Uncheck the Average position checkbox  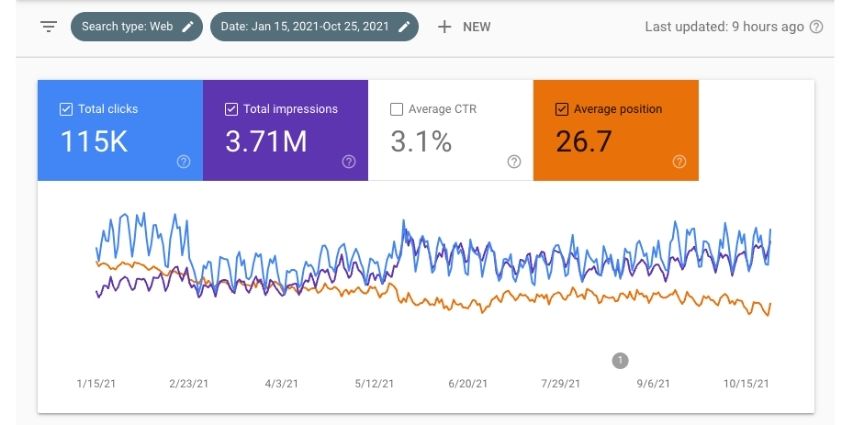(x=562, y=110)
